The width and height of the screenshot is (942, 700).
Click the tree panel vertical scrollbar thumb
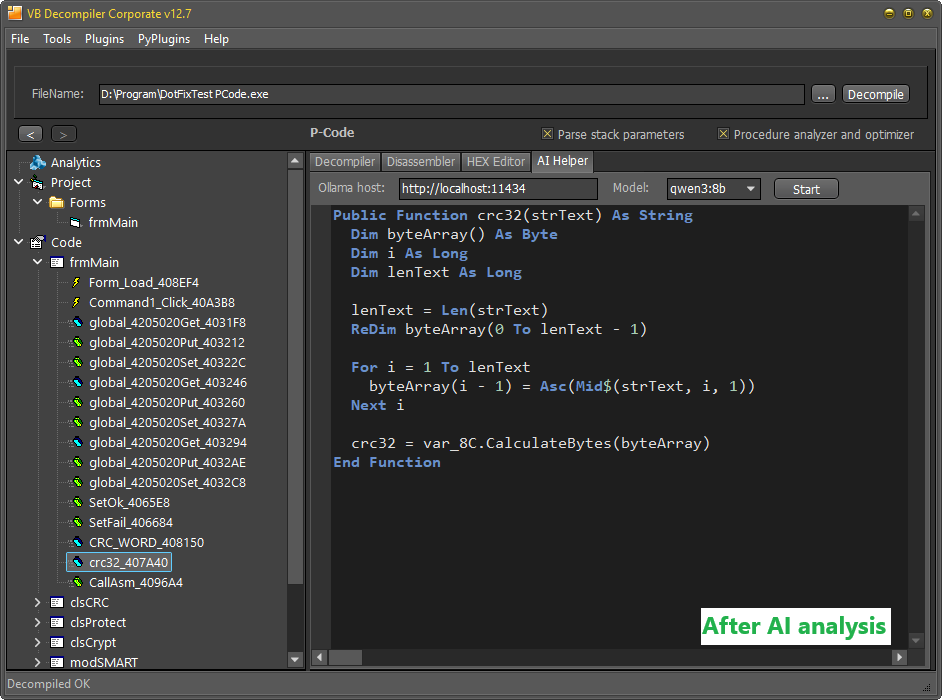point(294,377)
